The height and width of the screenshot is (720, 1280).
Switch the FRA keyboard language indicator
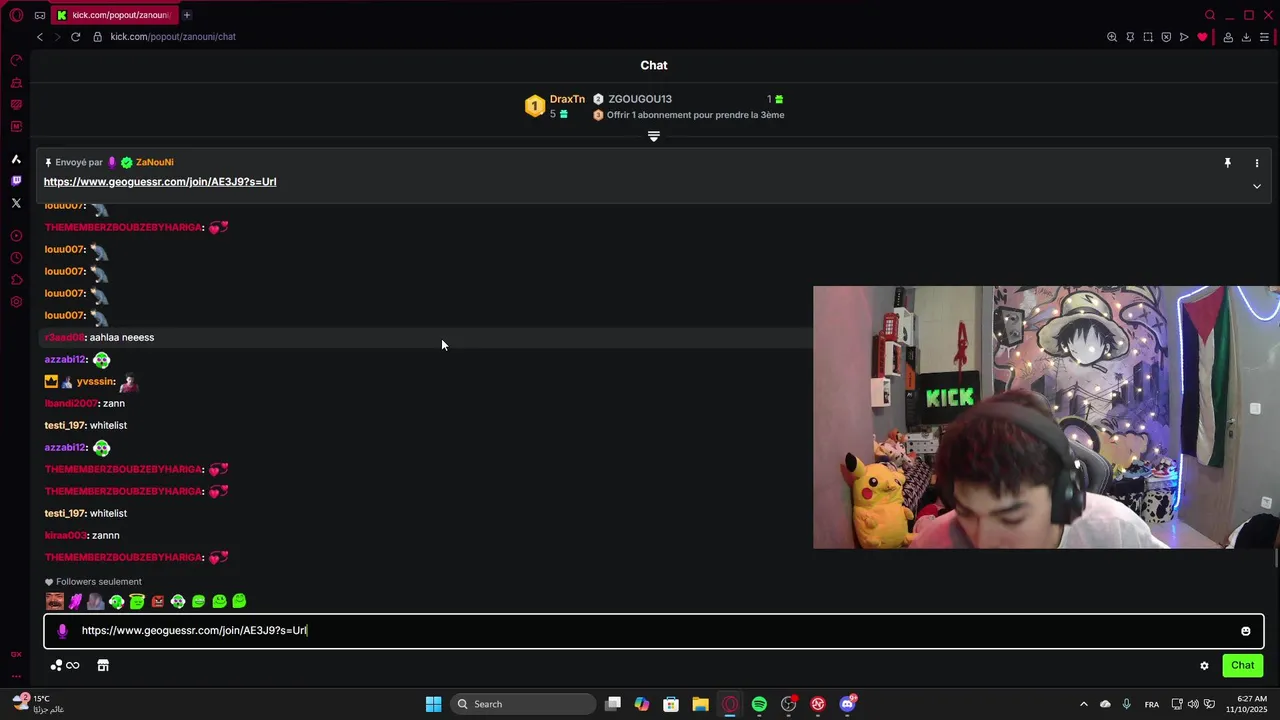(x=1152, y=704)
